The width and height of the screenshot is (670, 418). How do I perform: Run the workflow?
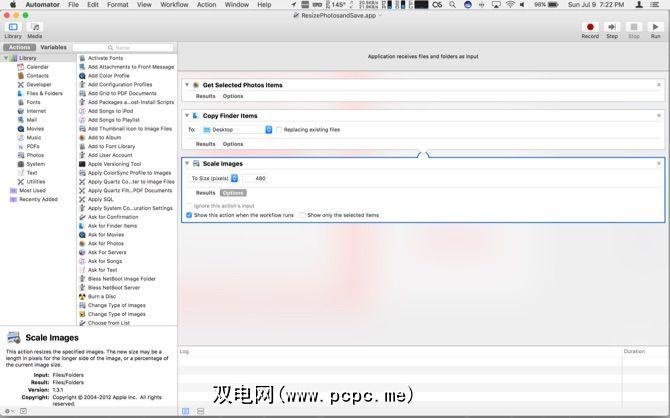655,27
